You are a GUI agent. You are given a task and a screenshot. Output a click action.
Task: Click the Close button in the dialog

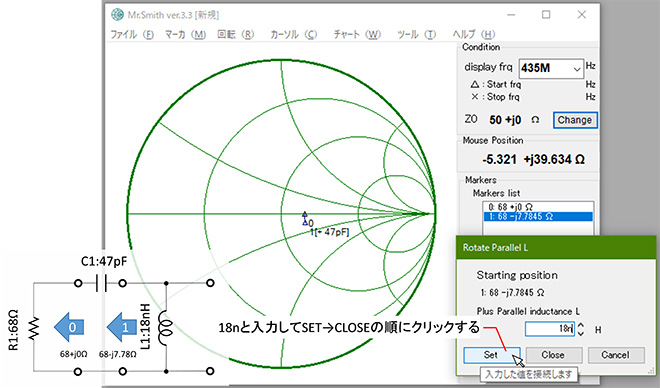553,355
